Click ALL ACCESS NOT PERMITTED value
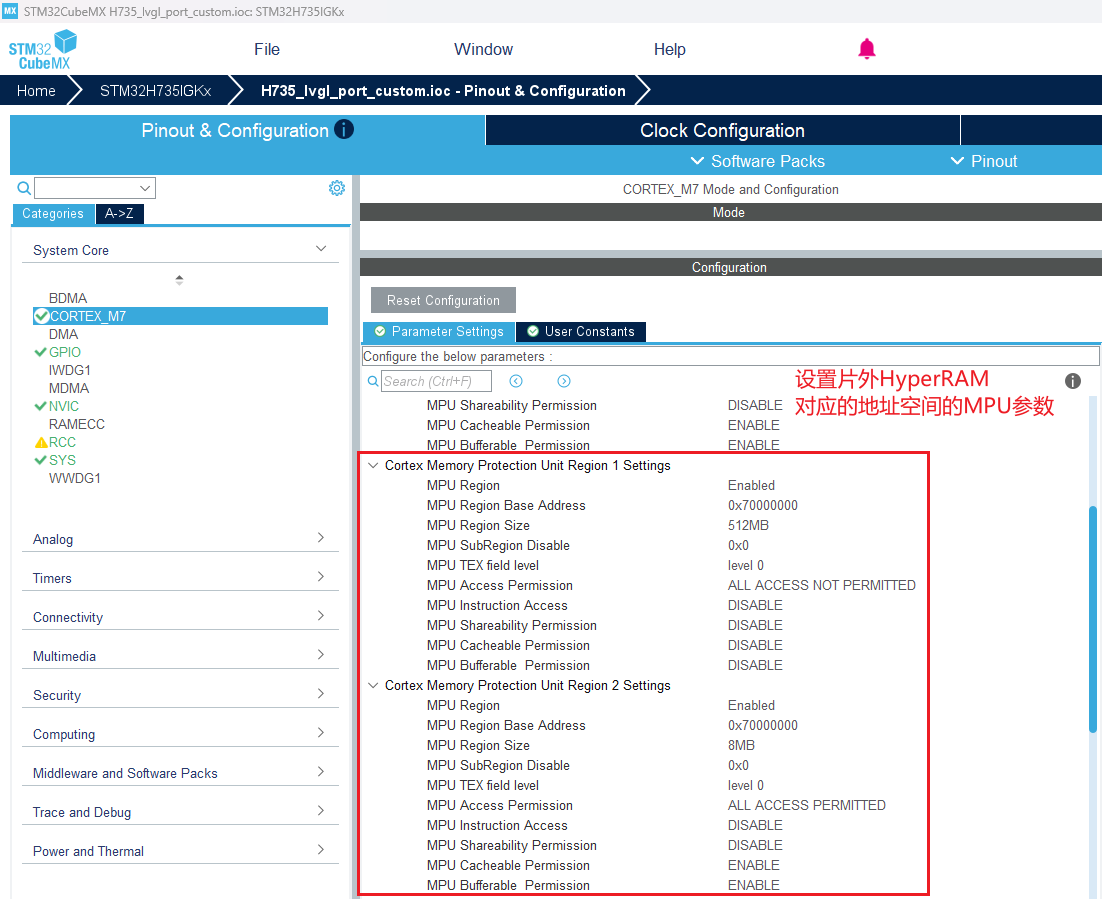This screenshot has width=1102, height=899. 822,586
